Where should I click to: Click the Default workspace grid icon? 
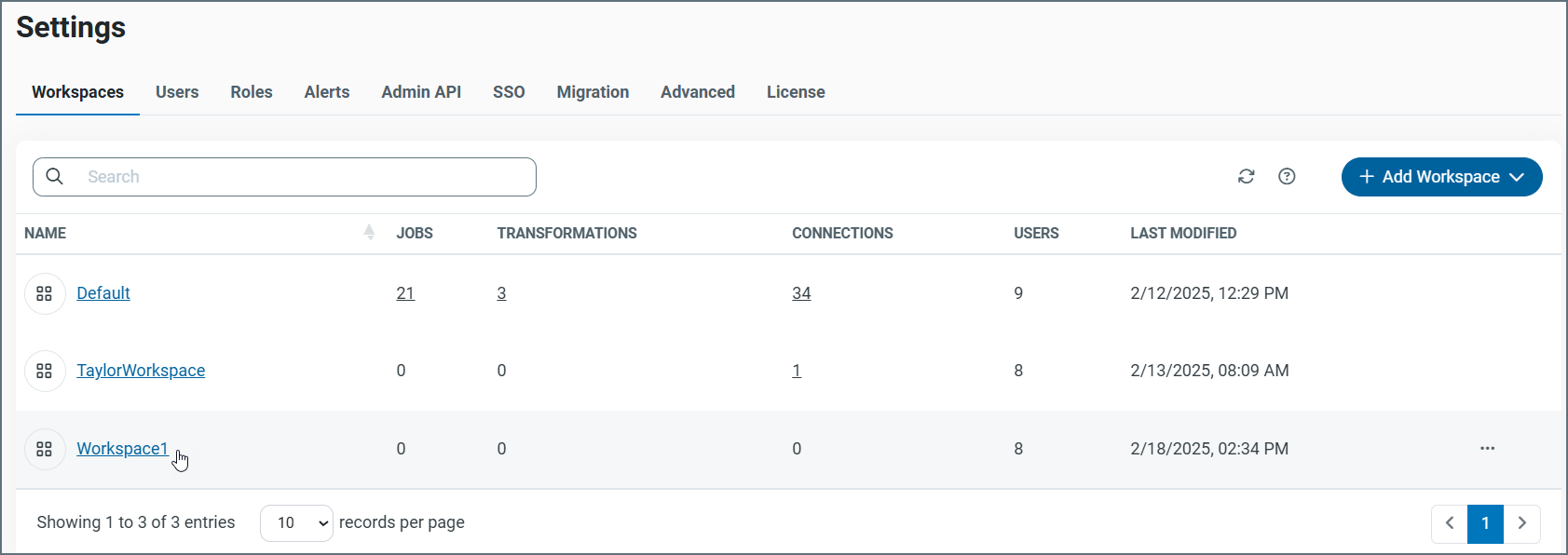pyautogui.click(x=44, y=294)
